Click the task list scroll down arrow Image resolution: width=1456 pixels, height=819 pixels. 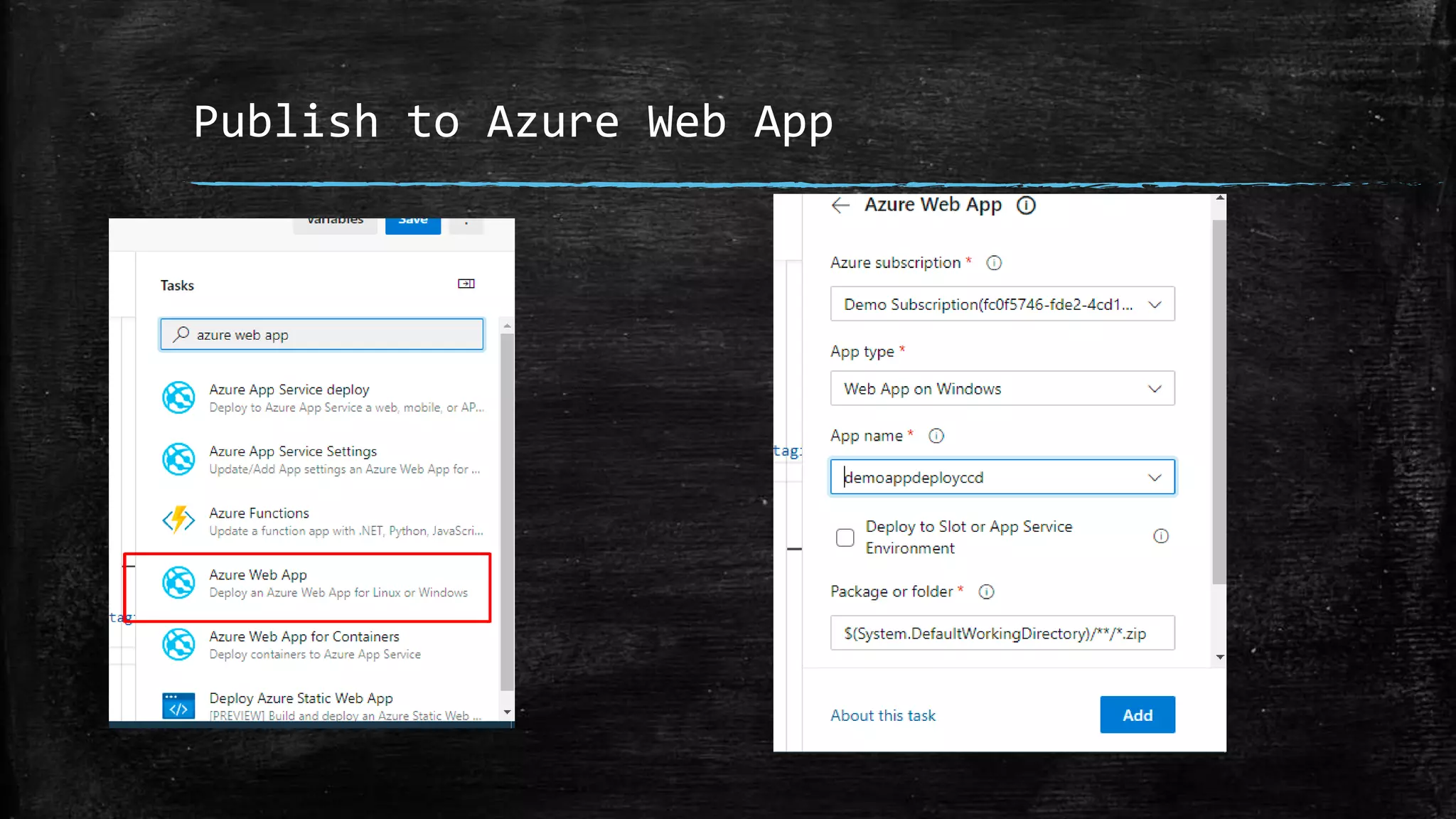pos(507,712)
